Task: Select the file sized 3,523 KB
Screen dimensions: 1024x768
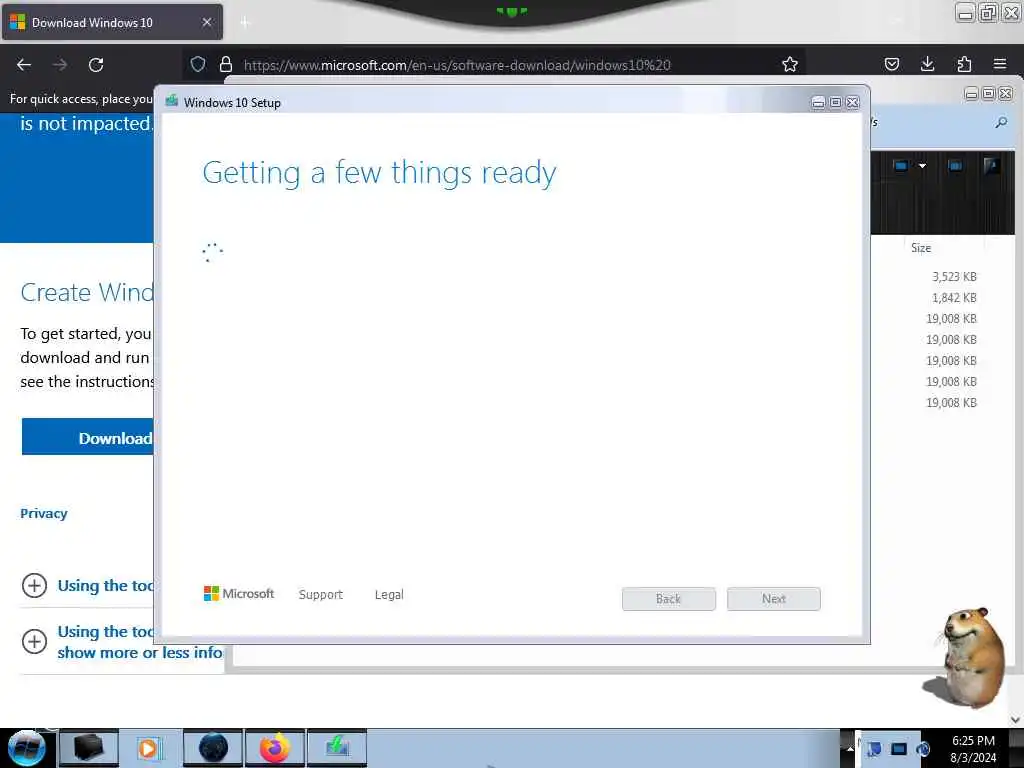Action: point(954,276)
